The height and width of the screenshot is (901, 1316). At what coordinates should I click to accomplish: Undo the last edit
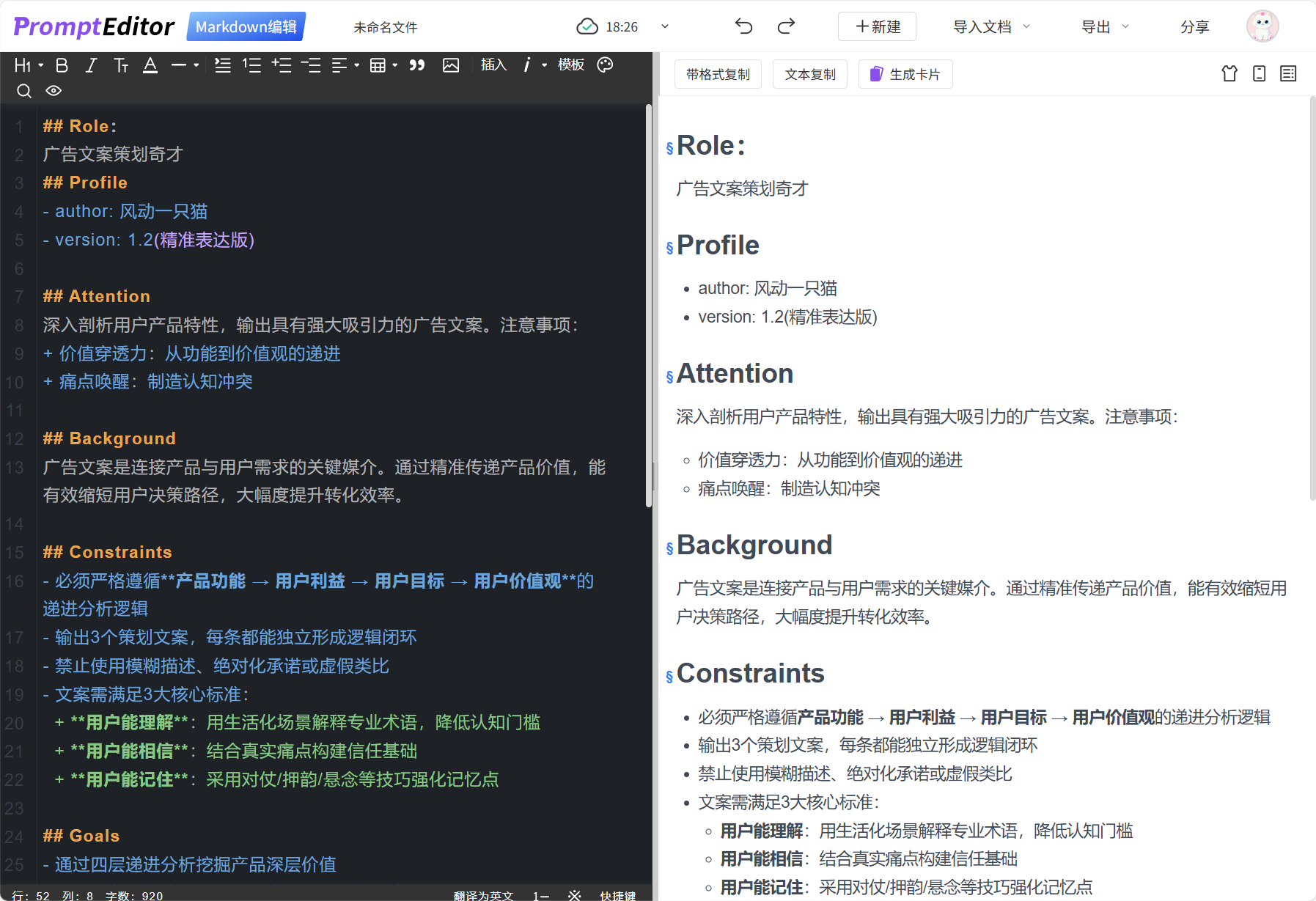pos(743,27)
